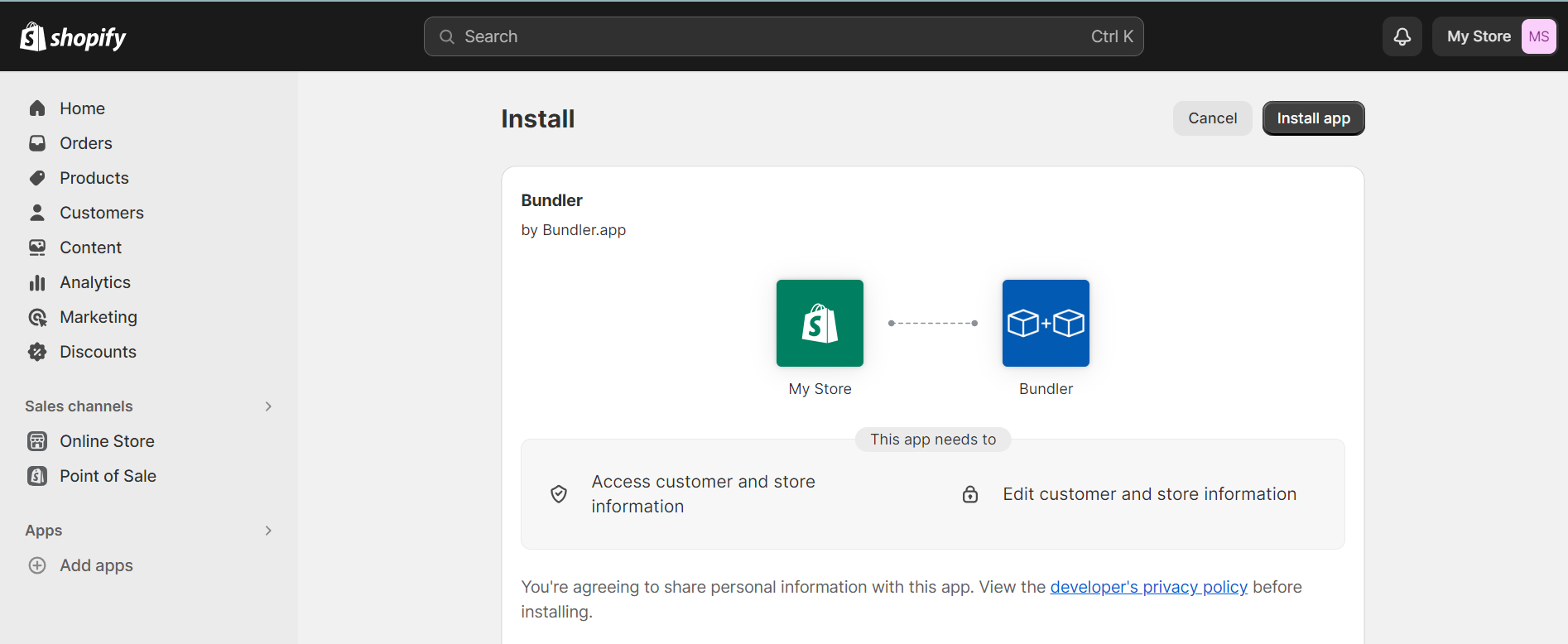
Task: Click the MS avatar badge
Action: coord(1539,36)
